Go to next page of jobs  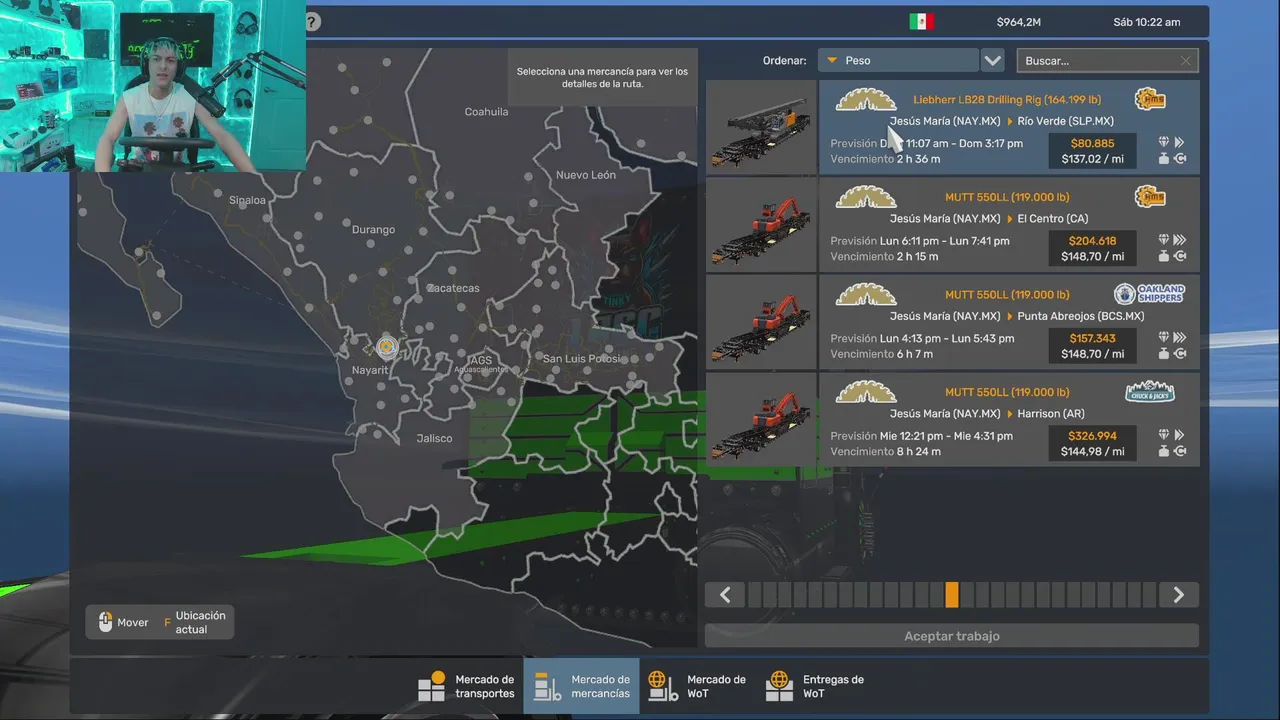pyautogui.click(x=1178, y=595)
